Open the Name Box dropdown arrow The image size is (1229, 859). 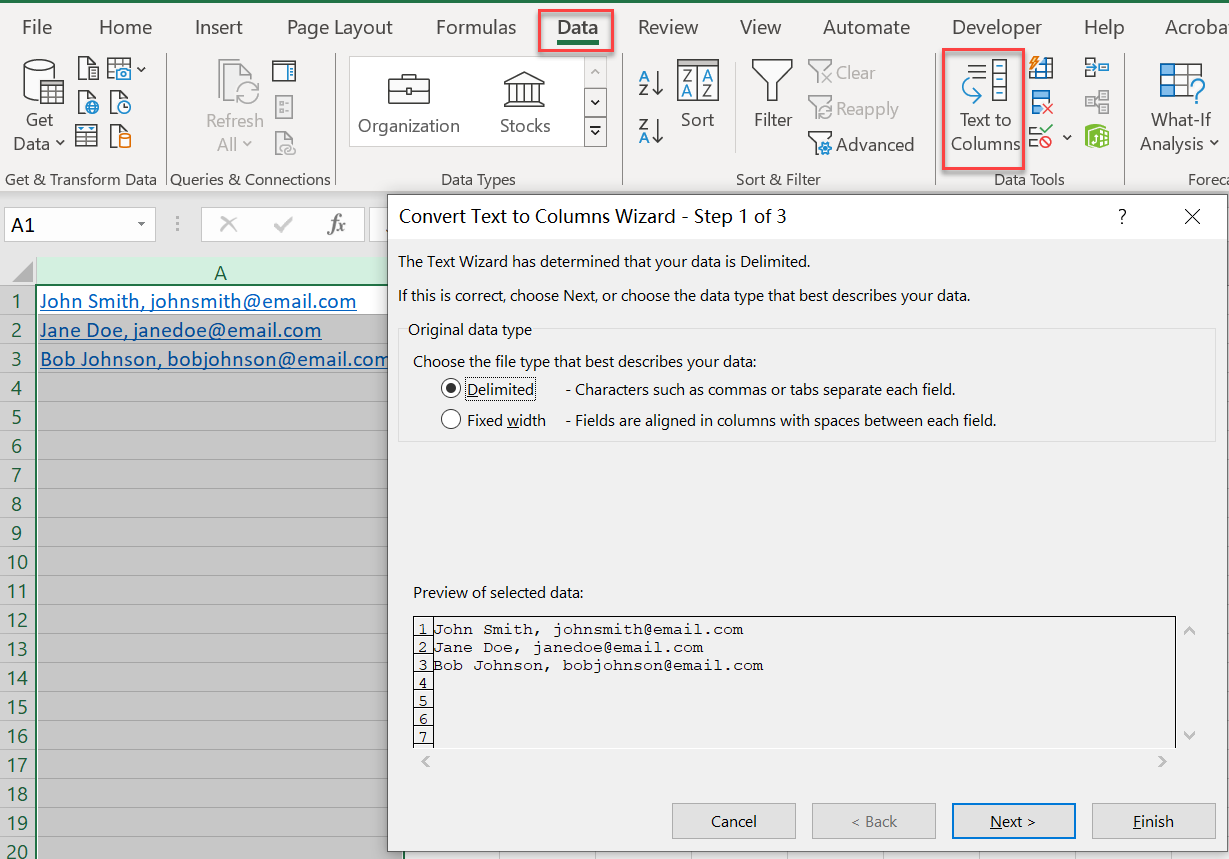pos(141,225)
